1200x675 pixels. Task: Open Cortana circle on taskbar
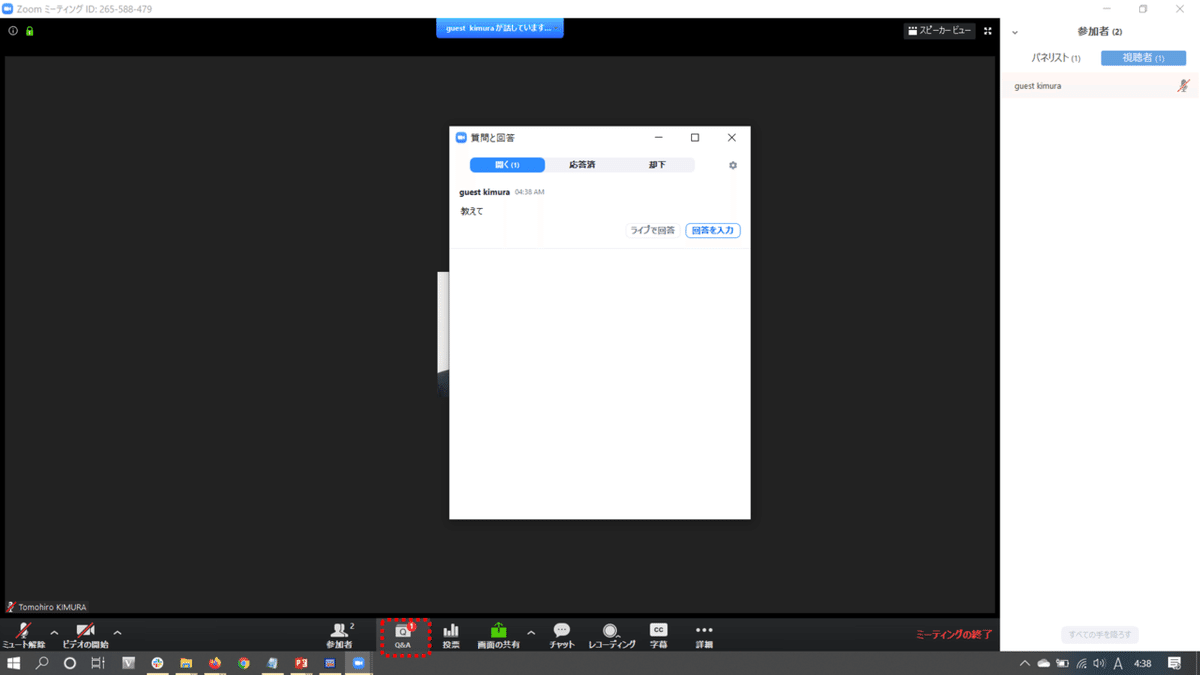coord(70,663)
